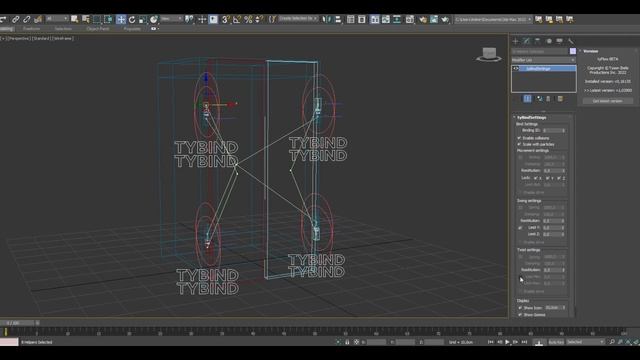
Task: Click the Select and Place tool
Action: tap(153, 19)
